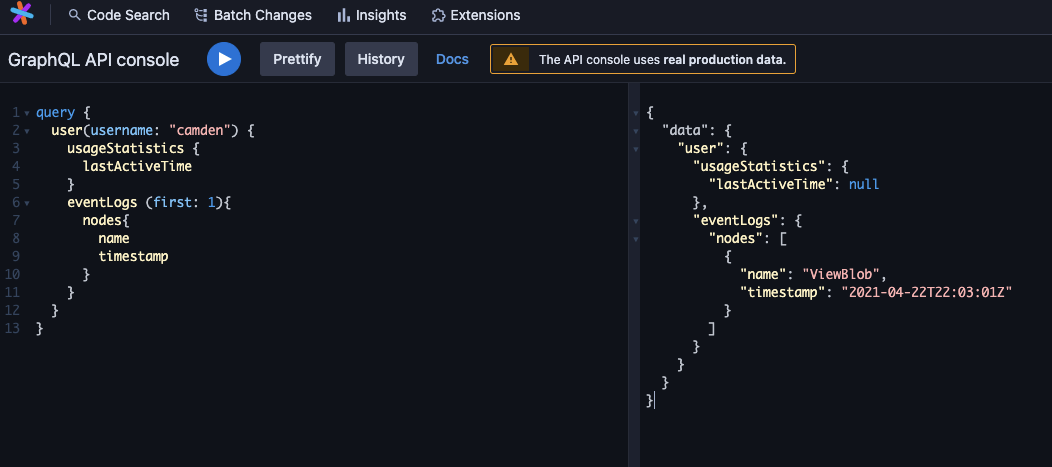This screenshot has width=1052, height=467.
Task: Click the warning triangle icon
Action: point(511,59)
